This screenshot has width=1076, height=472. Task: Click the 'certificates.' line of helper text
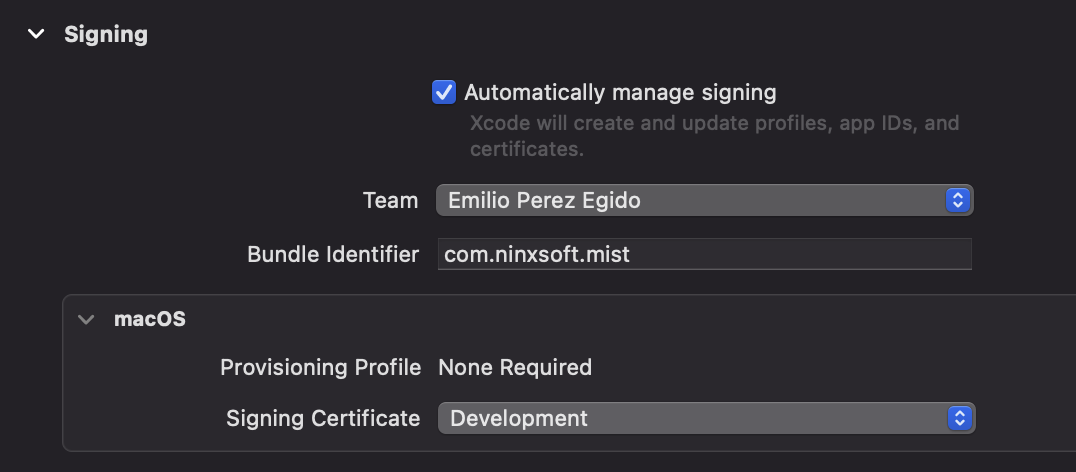(x=526, y=150)
